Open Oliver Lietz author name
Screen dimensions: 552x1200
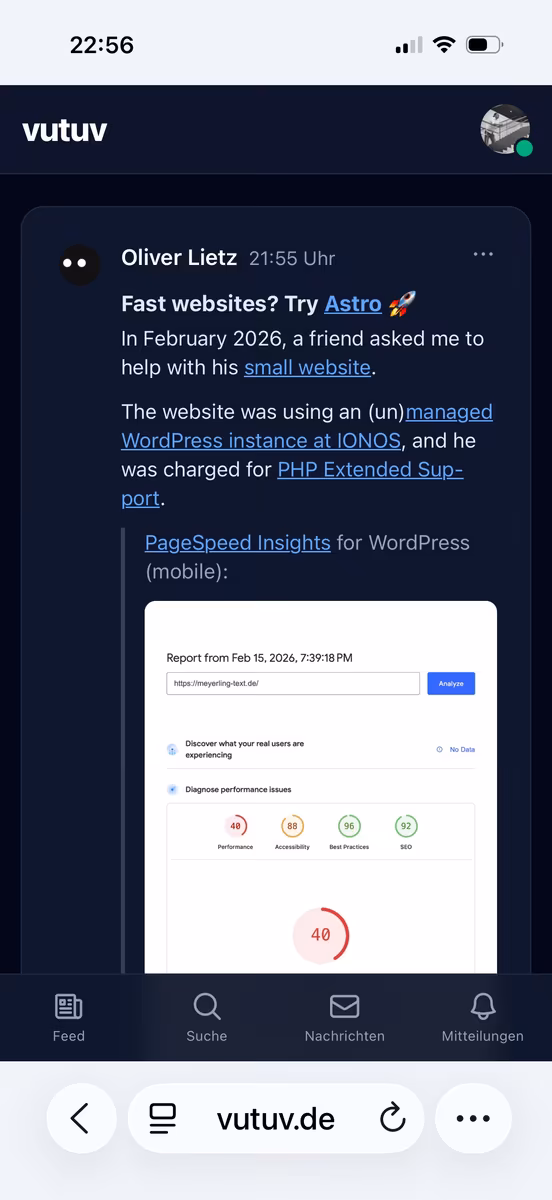(179, 258)
